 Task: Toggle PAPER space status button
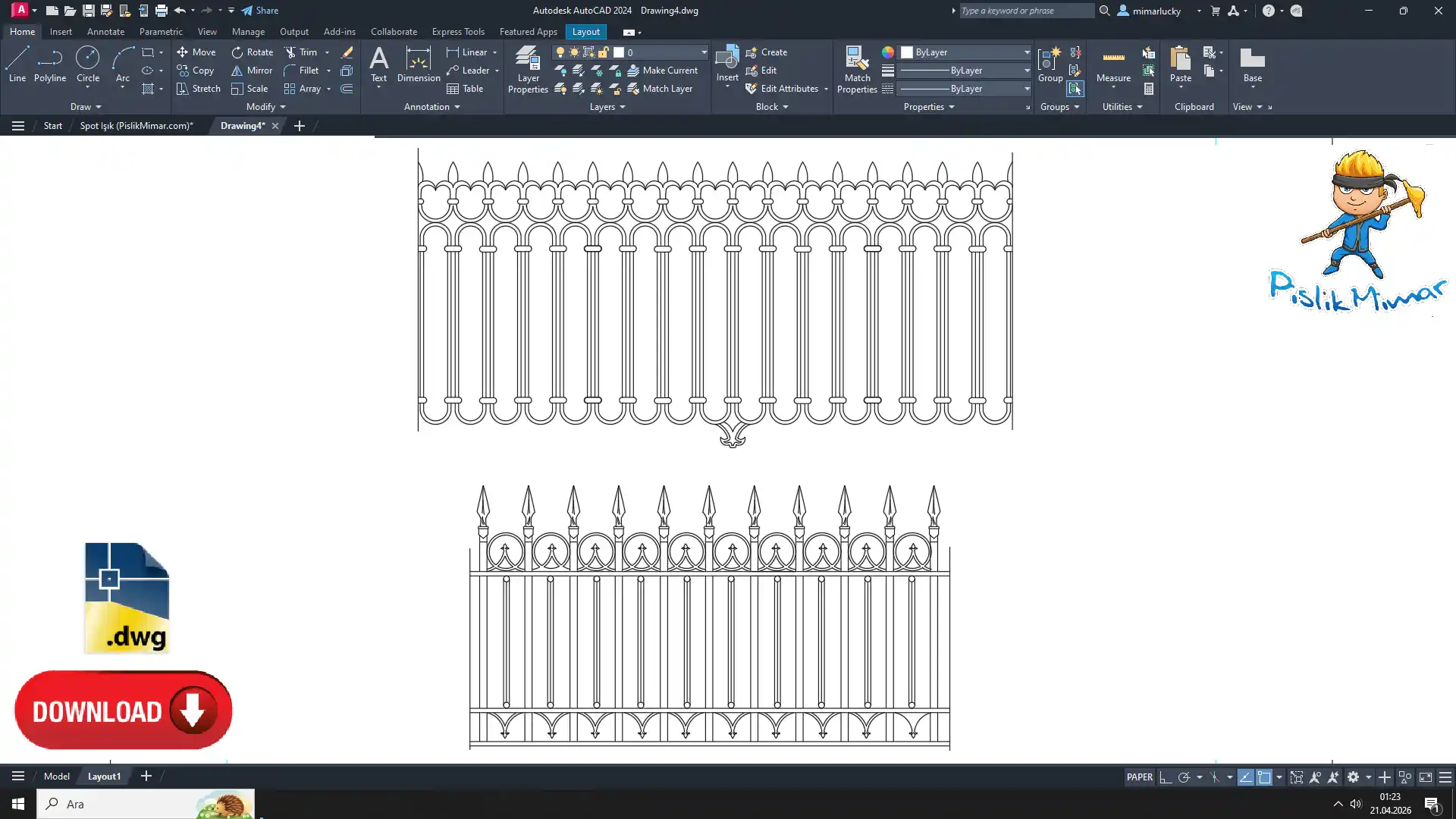click(1139, 777)
